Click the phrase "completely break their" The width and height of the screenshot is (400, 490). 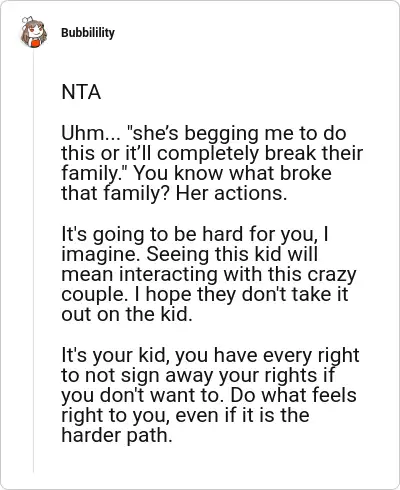[x=257, y=153]
